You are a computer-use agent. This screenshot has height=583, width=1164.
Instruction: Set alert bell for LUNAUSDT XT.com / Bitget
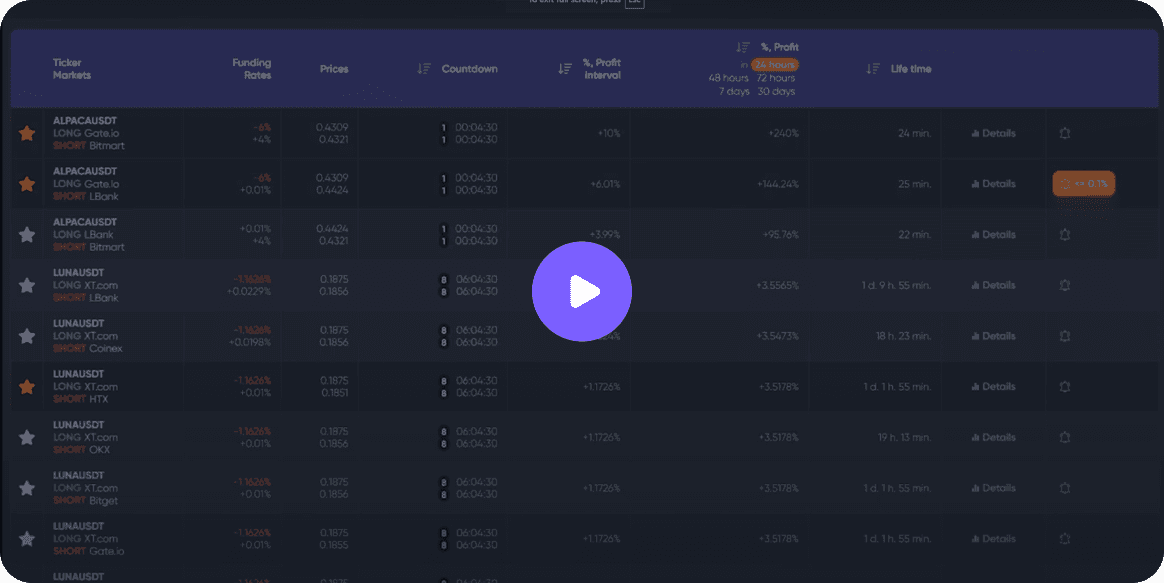tap(1065, 488)
